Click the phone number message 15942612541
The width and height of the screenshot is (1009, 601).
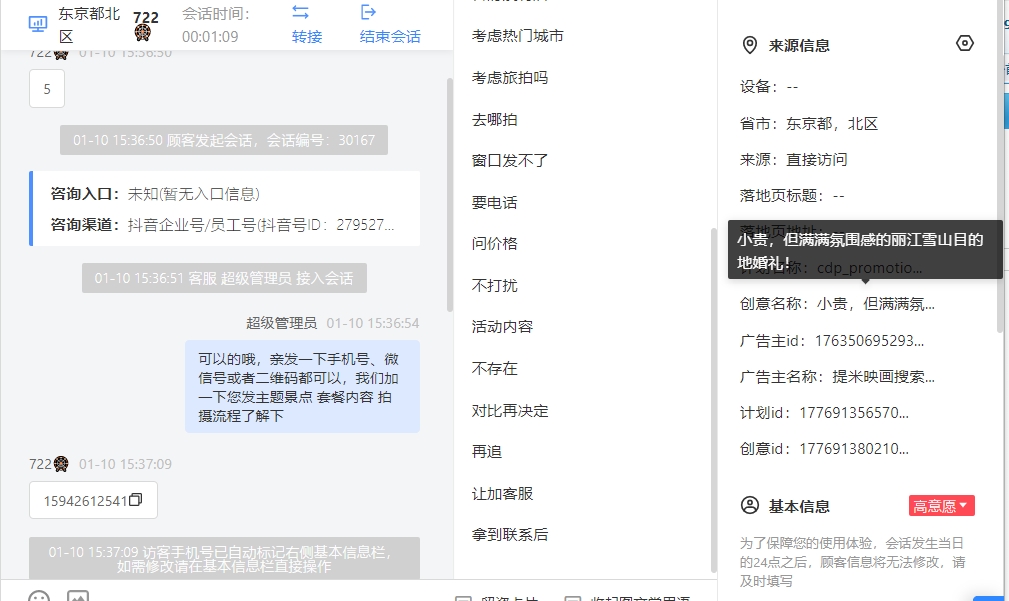pyautogui.click(x=93, y=500)
